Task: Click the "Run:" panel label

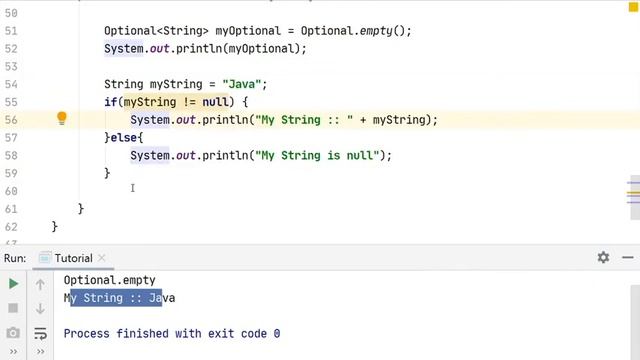Action: click(x=15, y=258)
